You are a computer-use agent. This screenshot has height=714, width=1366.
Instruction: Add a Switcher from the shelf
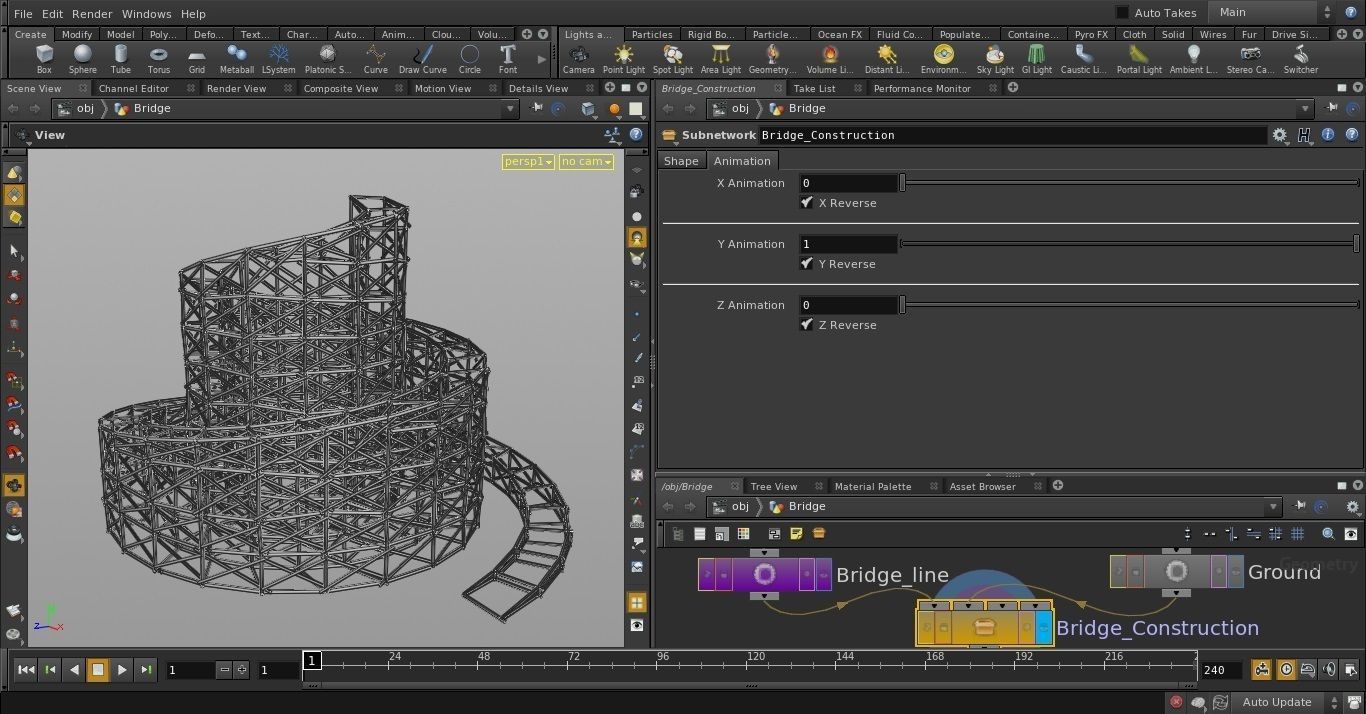pyautogui.click(x=1301, y=59)
